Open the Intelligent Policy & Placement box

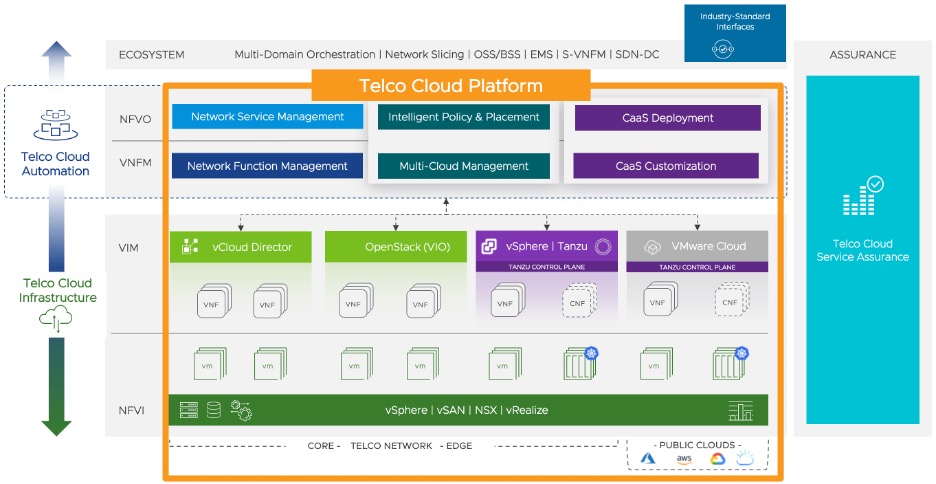(464, 117)
